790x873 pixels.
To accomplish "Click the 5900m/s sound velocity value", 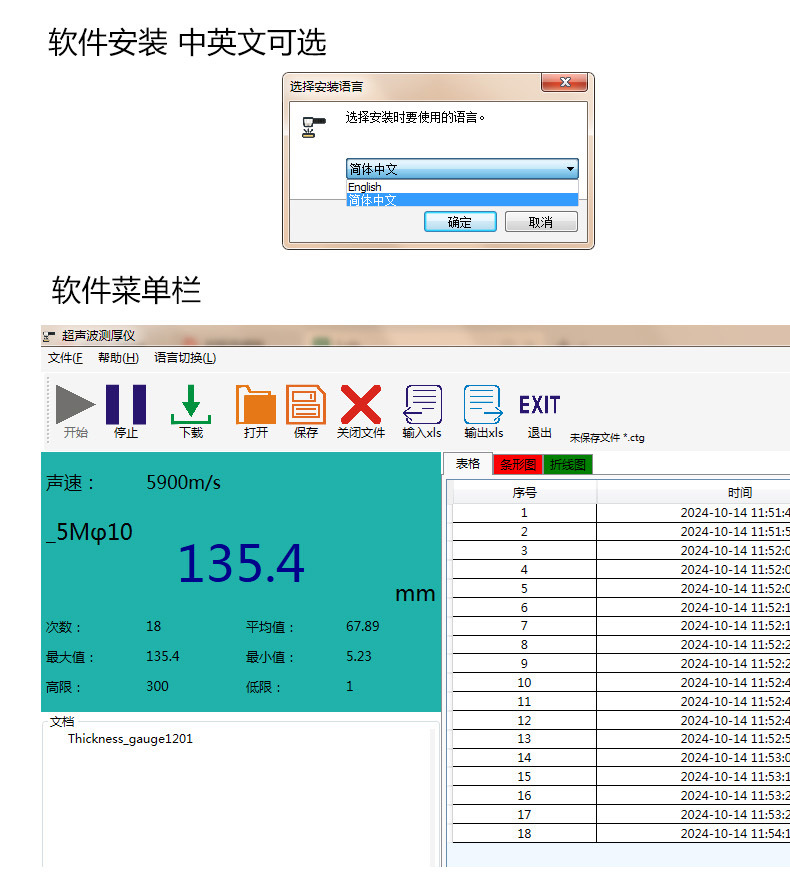I will pos(184,483).
